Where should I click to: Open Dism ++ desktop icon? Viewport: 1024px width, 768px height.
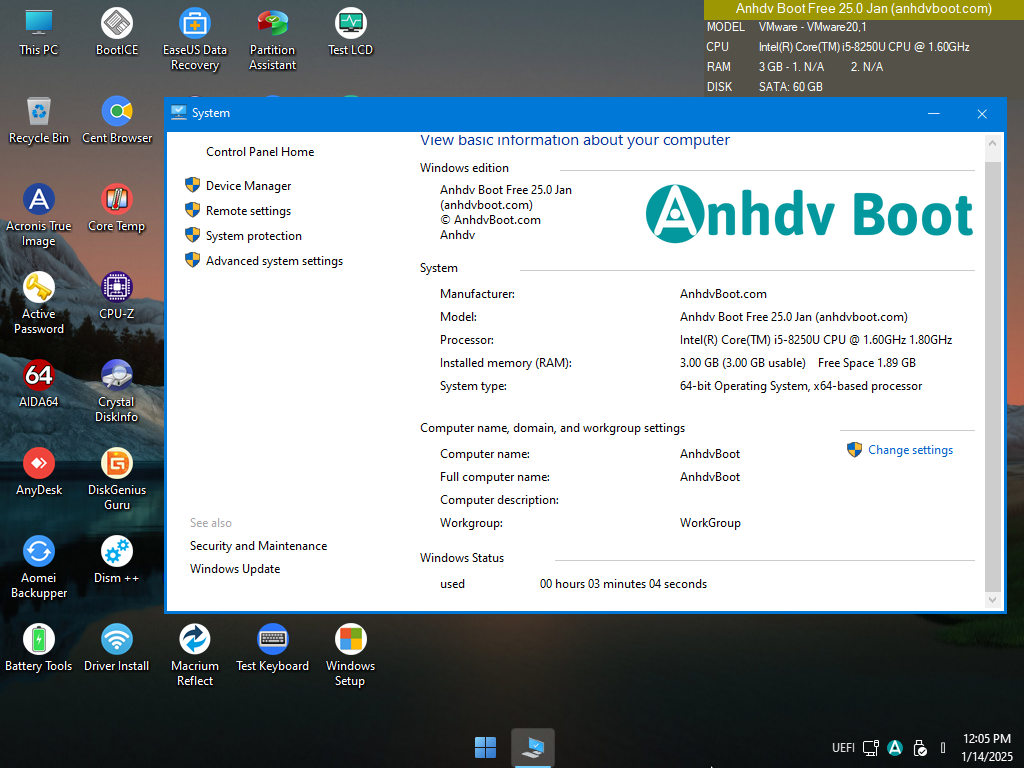coord(117,552)
